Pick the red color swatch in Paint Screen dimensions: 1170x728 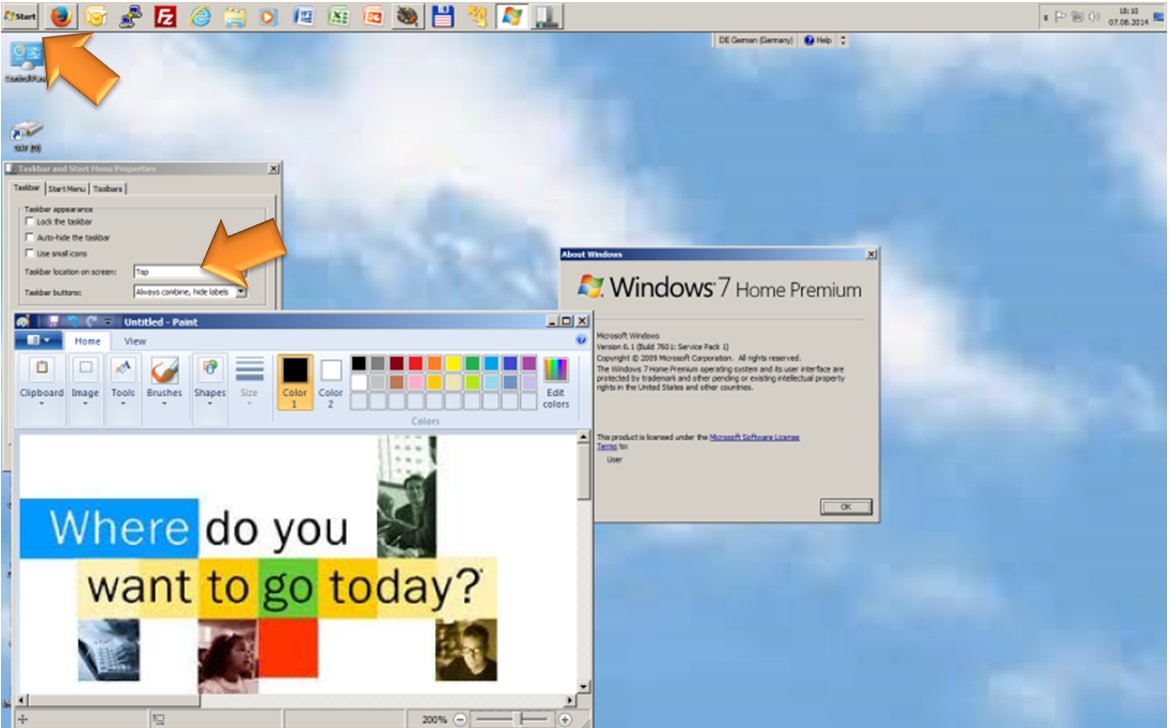pyautogui.click(x=416, y=363)
